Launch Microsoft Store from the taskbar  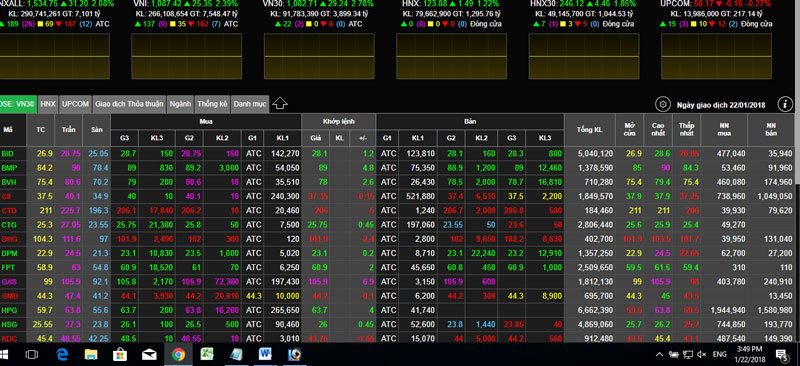[119, 355]
